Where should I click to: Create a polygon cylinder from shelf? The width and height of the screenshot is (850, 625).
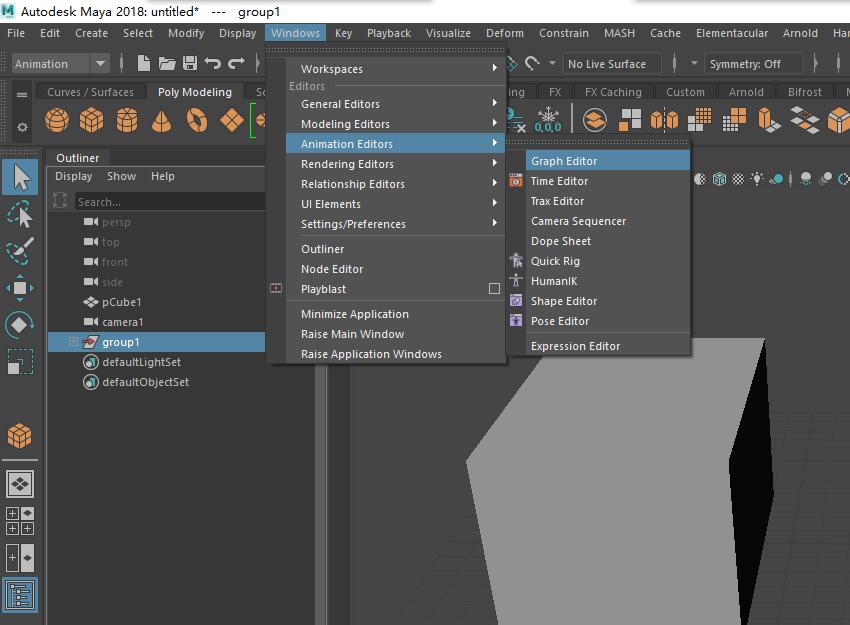pyautogui.click(x=127, y=120)
